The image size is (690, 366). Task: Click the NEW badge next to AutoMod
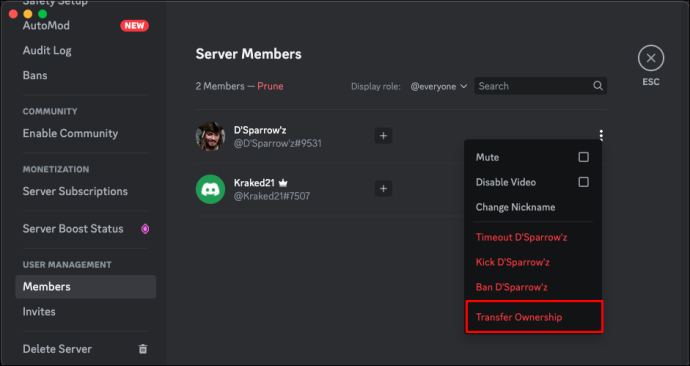coord(134,26)
